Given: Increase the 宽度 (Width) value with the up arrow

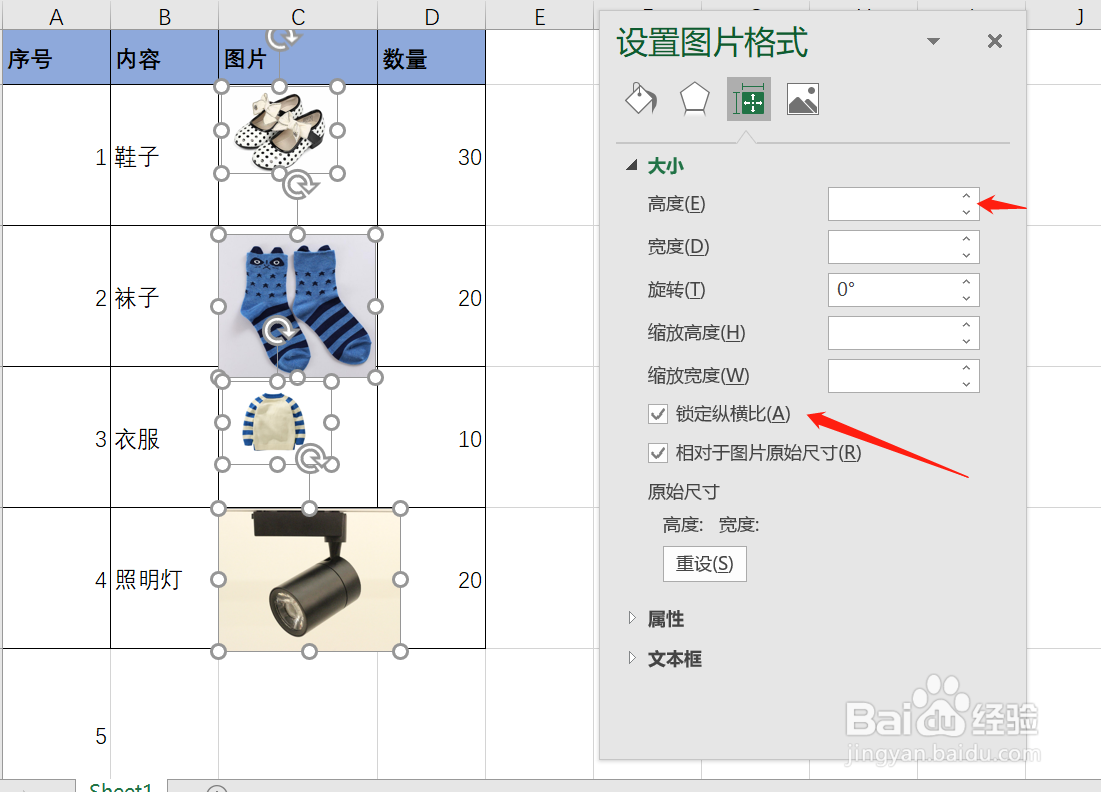Looking at the screenshot, I should click(x=967, y=239).
